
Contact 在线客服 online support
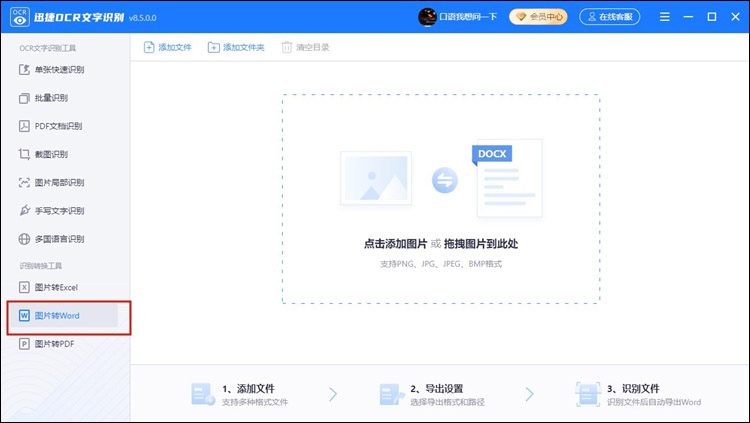[x=609, y=17]
